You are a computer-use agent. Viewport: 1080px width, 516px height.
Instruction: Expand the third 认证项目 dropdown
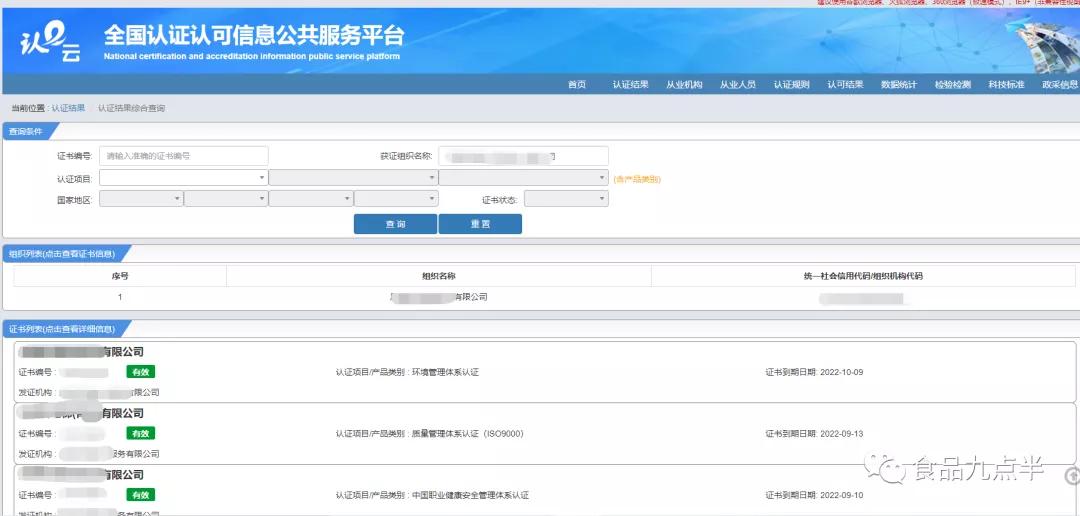523,178
